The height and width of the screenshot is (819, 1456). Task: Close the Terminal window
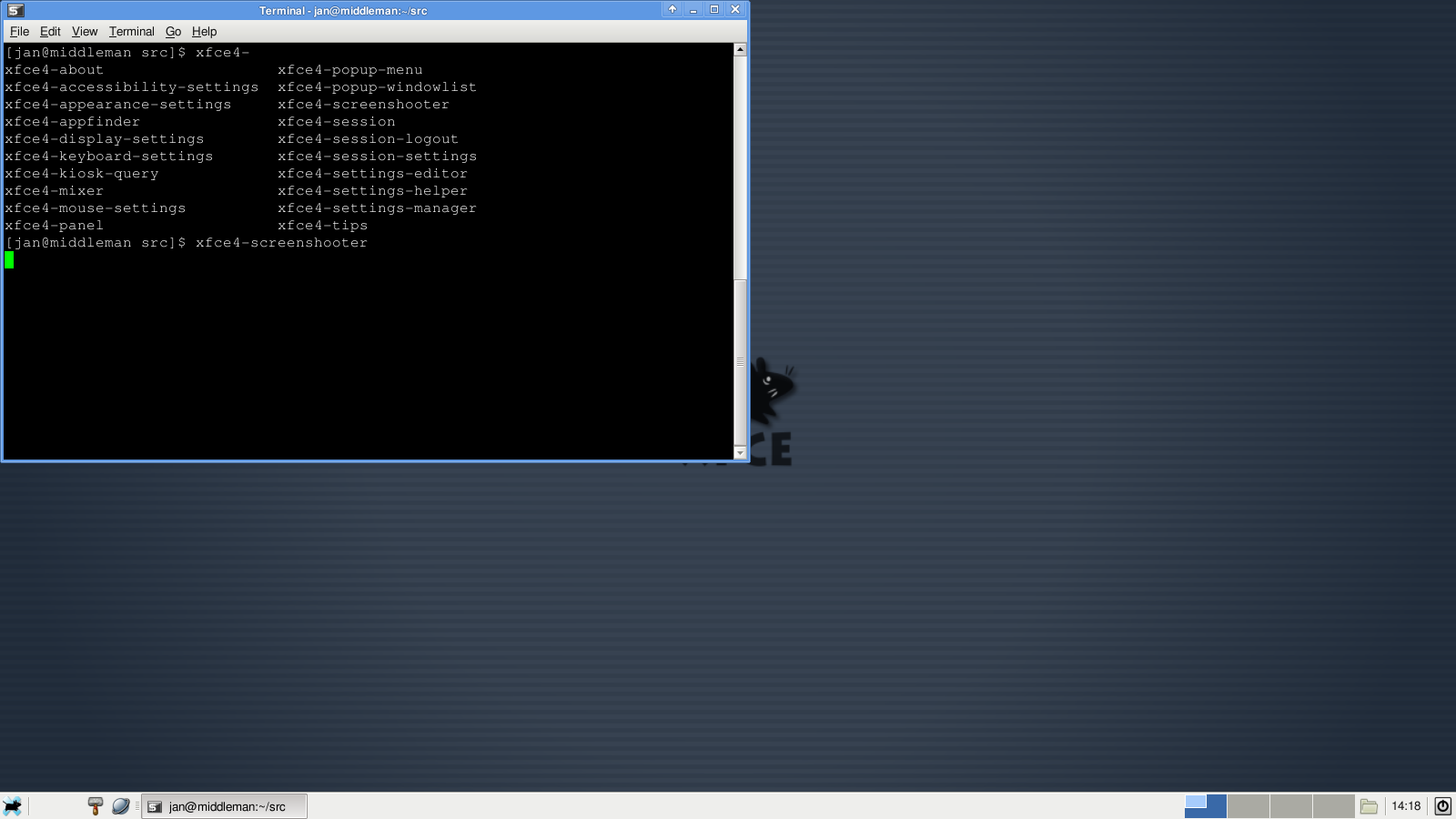click(735, 10)
